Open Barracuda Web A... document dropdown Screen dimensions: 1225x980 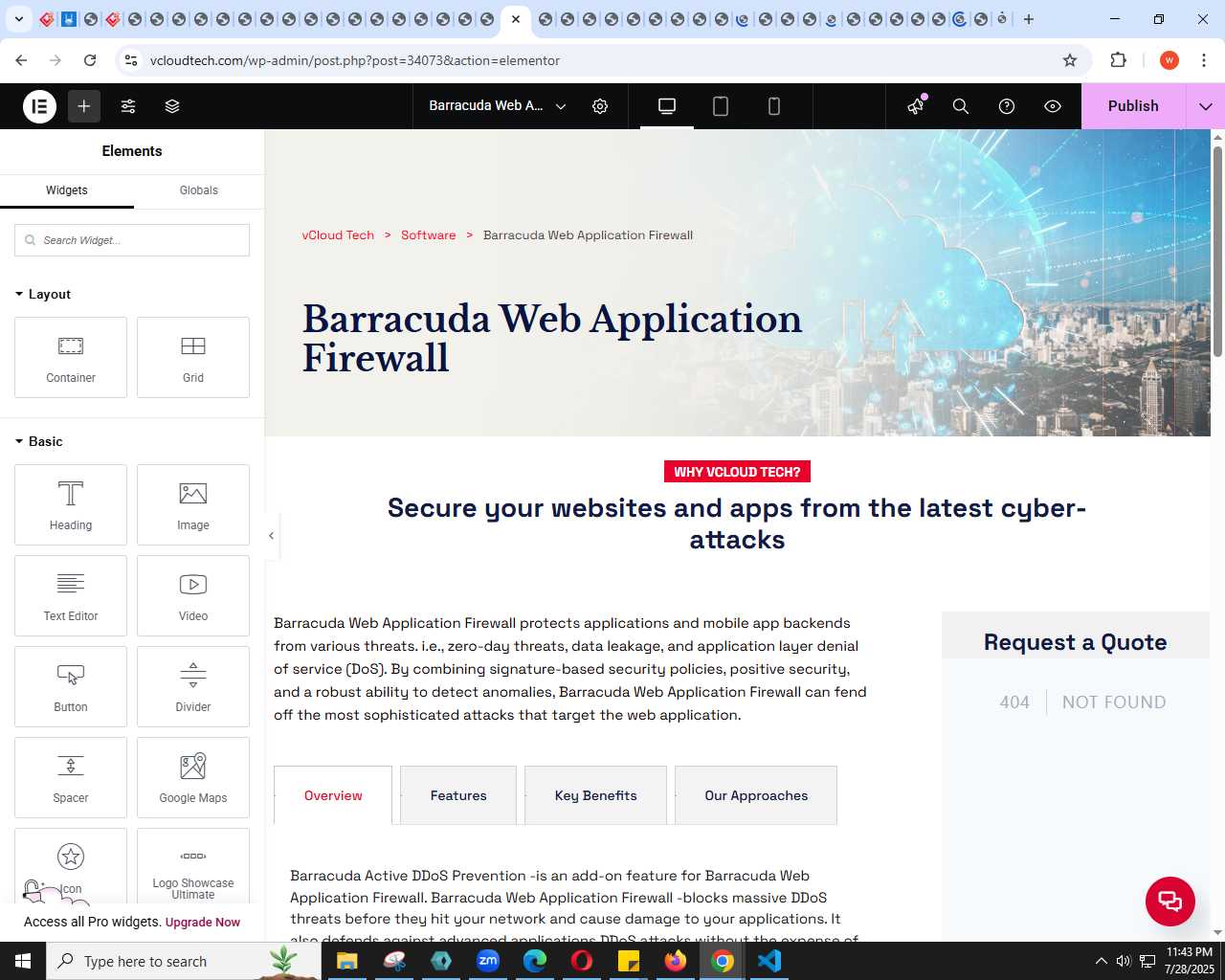[498, 106]
